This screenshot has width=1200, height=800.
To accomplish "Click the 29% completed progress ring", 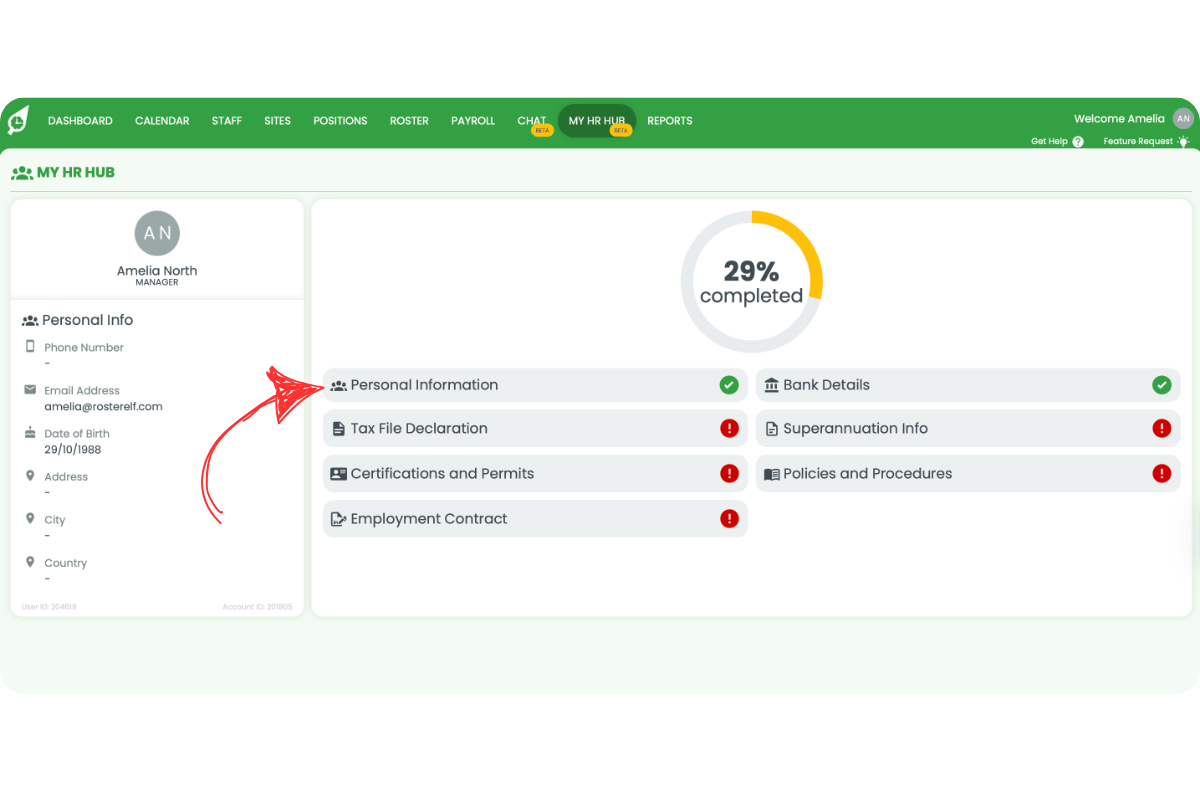I will tap(751, 282).
